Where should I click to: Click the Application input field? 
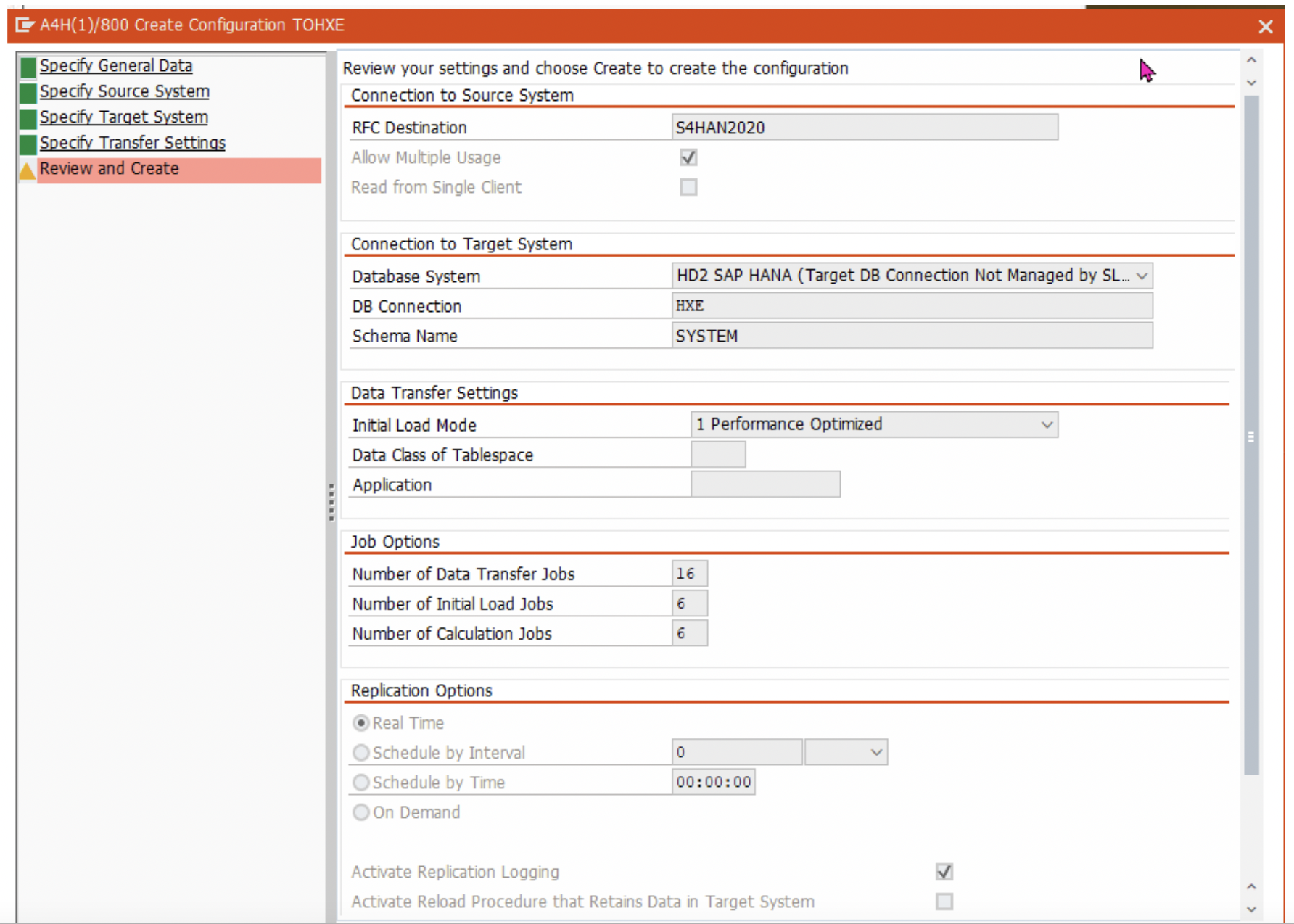pos(766,484)
